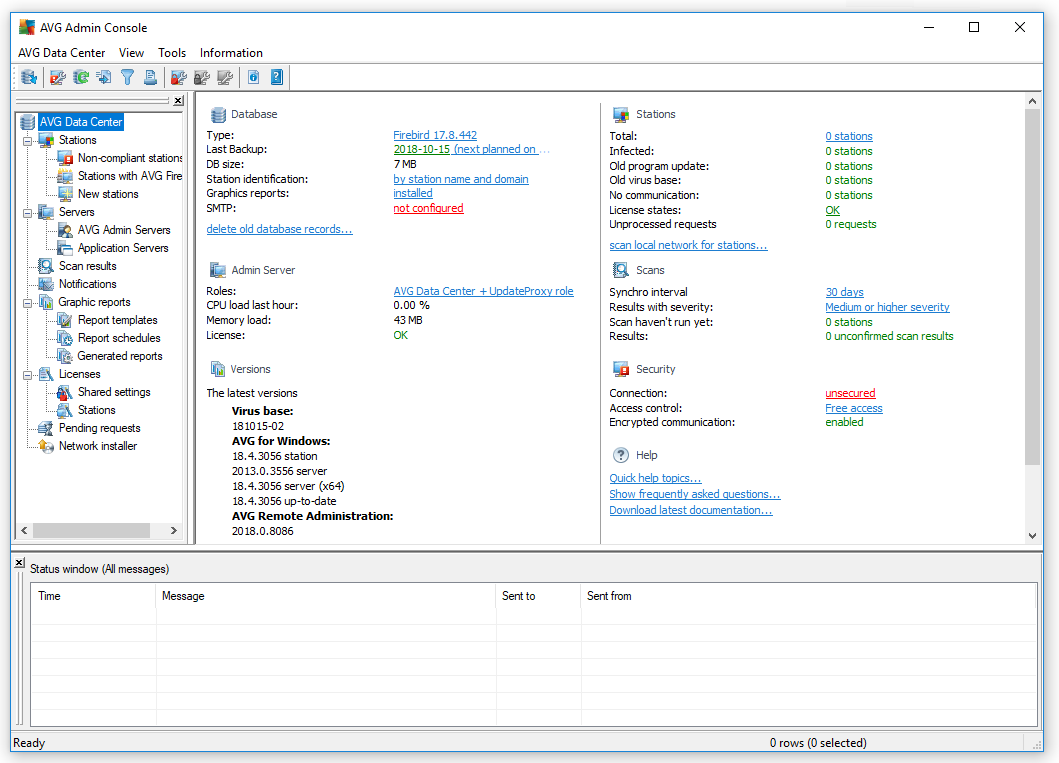Click the Notifications tree icon
The width and height of the screenshot is (1059, 763).
click(x=46, y=284)
